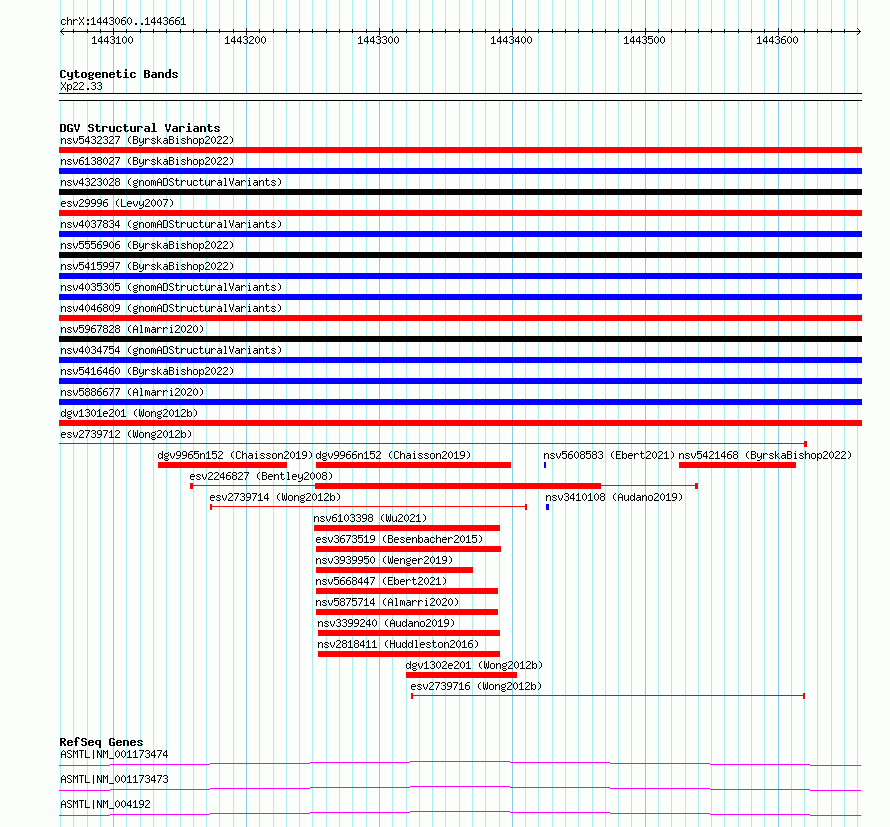Click the esv2739716 (Wong2012b) label

coord(476,686)
